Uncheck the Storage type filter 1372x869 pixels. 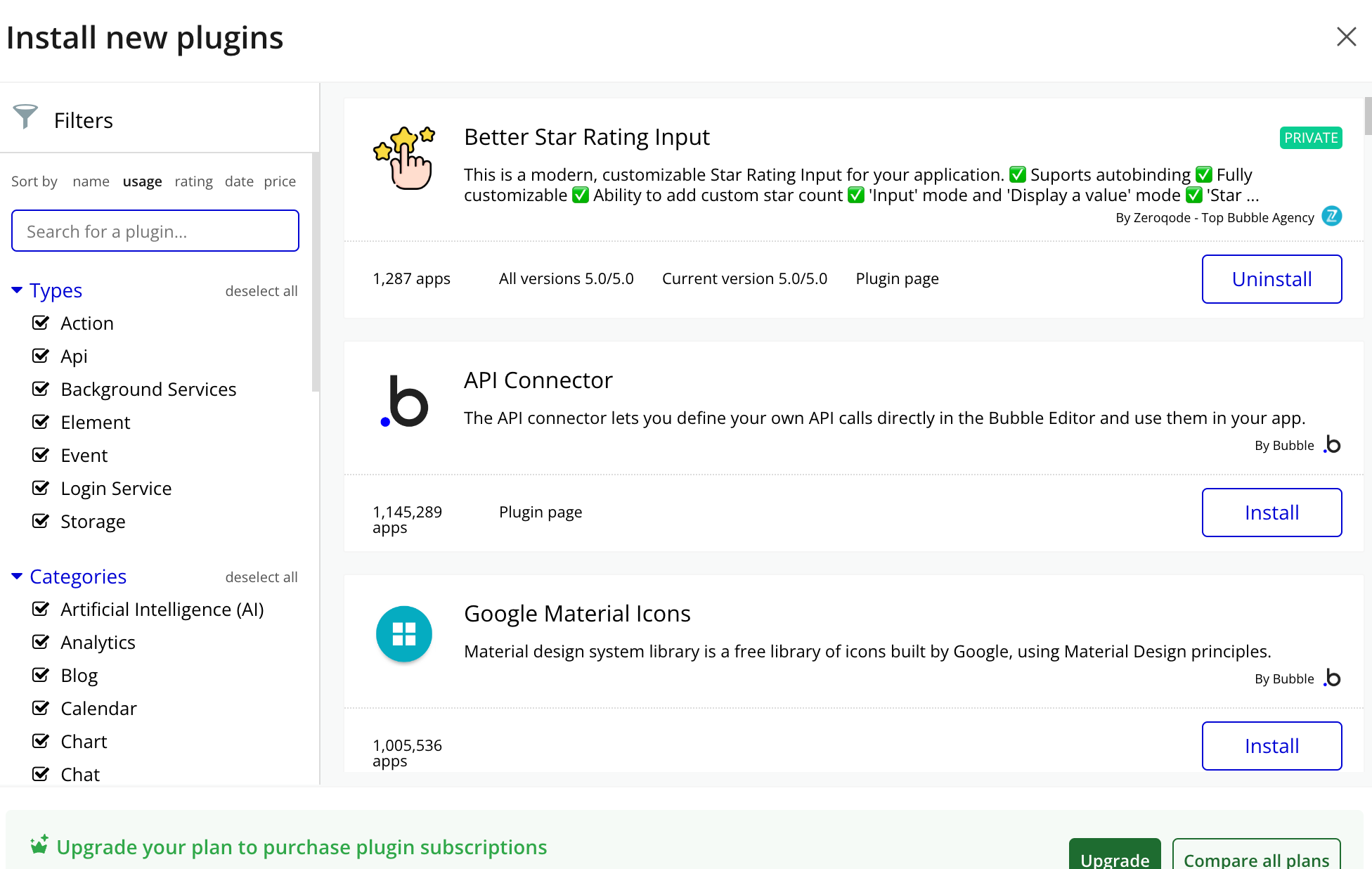pos(41,521)
